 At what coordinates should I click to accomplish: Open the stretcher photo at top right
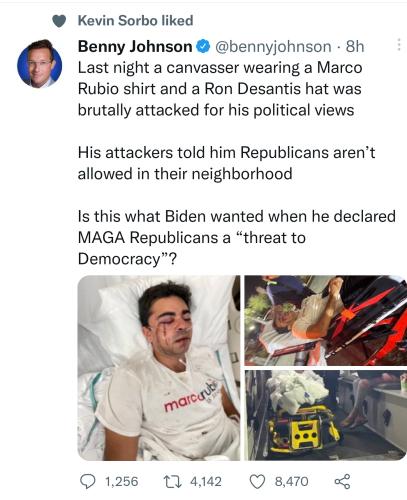tap(326, 320)
